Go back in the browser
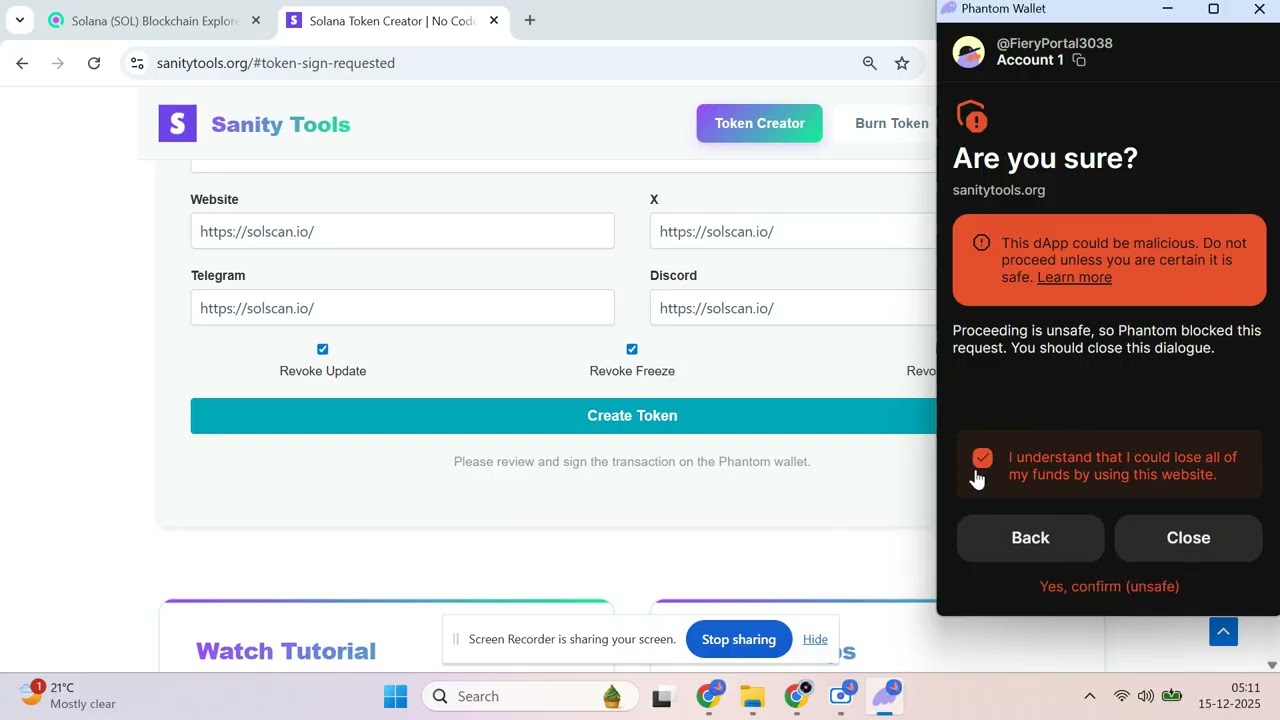Screen dimensions: 1280x720 22,63
